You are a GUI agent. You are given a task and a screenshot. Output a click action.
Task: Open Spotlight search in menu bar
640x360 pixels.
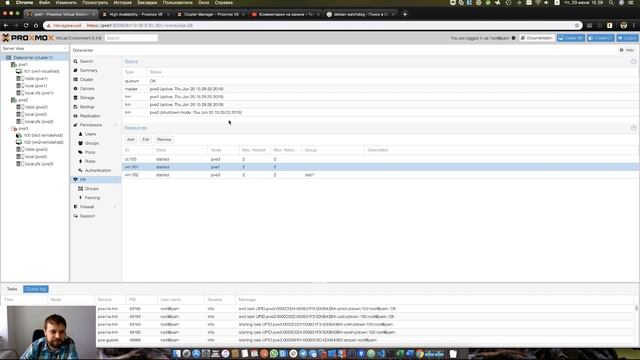[x=611, y=2]
